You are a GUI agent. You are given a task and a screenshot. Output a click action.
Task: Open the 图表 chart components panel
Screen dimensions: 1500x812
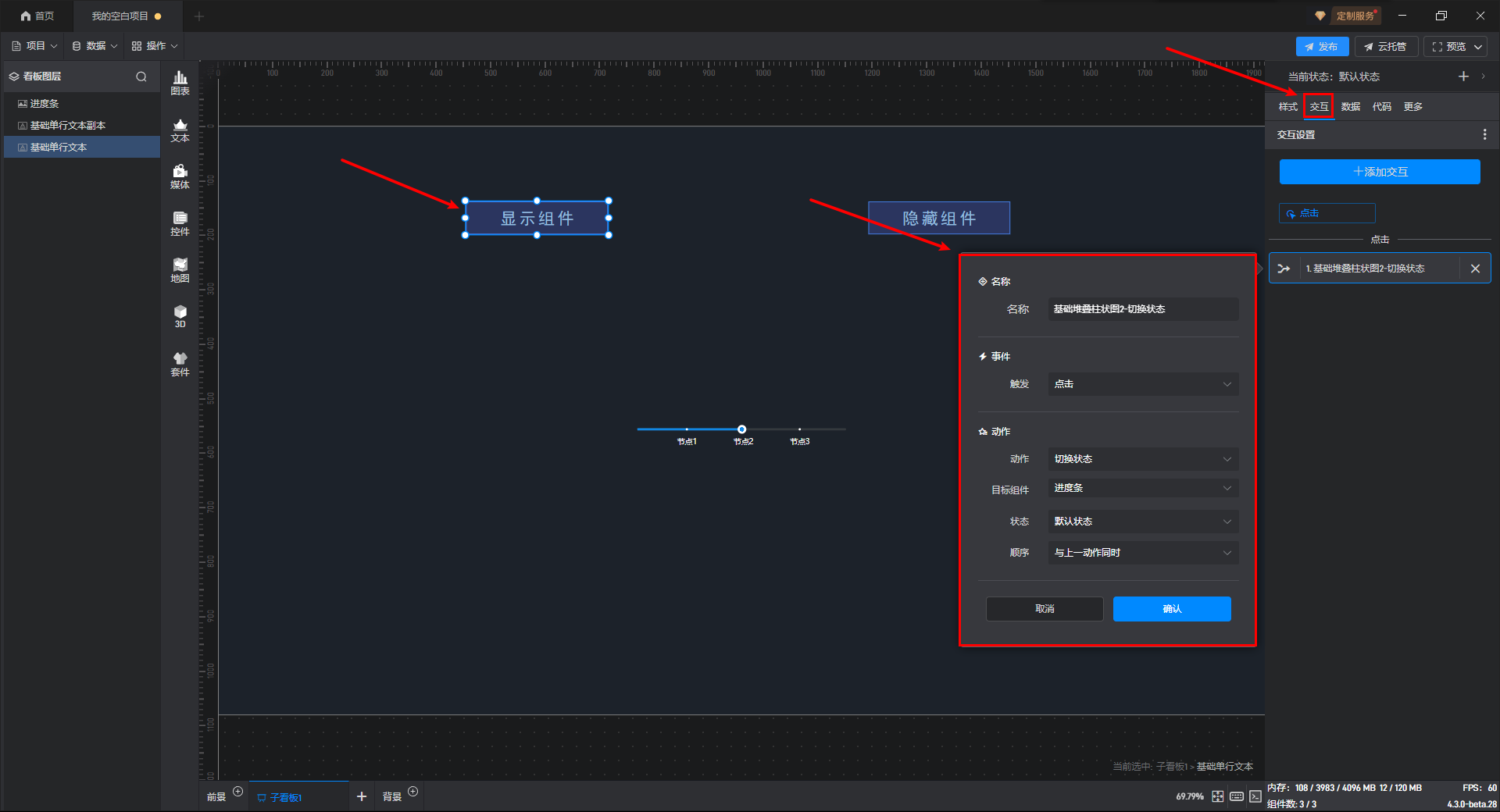pos(180,82)
